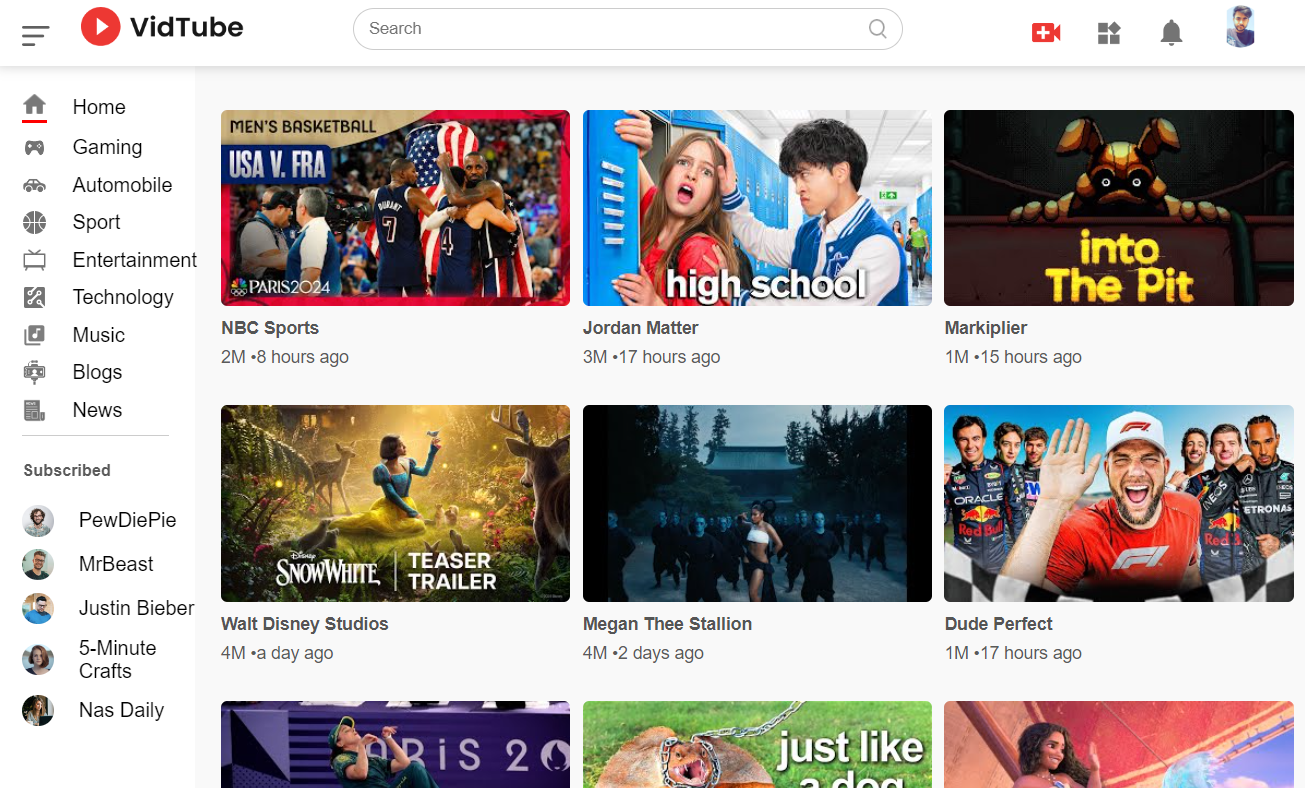Play the high school video thumbnail
Image resolution: width=1305 pixels, height=788 pixels.
pyautogui.click(x=757, y=208)
